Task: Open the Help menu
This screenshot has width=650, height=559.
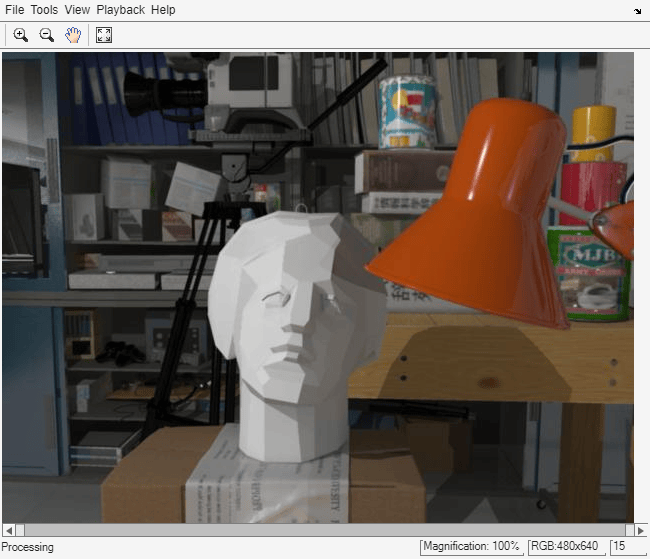Action: 163,10
